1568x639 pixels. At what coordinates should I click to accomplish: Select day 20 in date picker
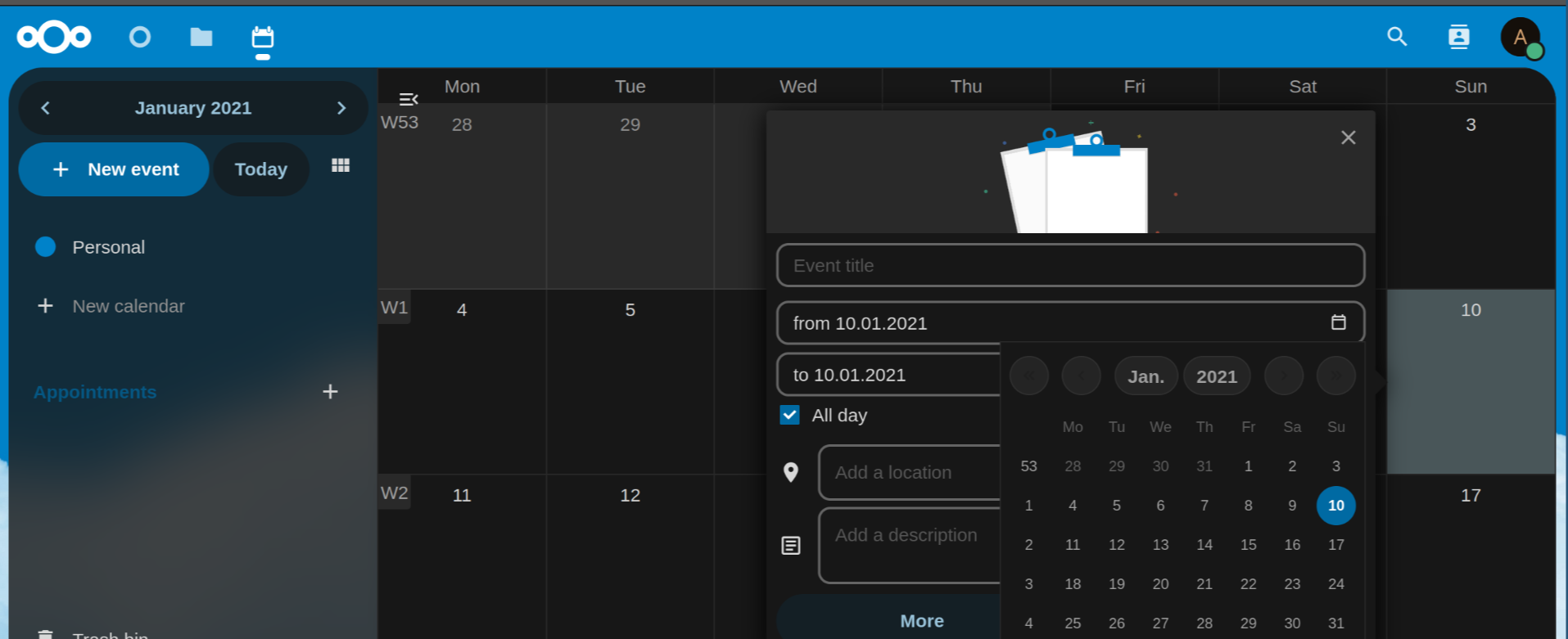click(1161, 584)
